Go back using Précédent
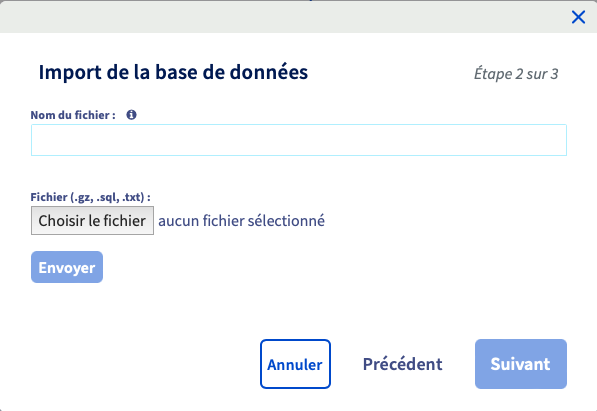The height and width of the screenshot is (411, 597). 402,364
